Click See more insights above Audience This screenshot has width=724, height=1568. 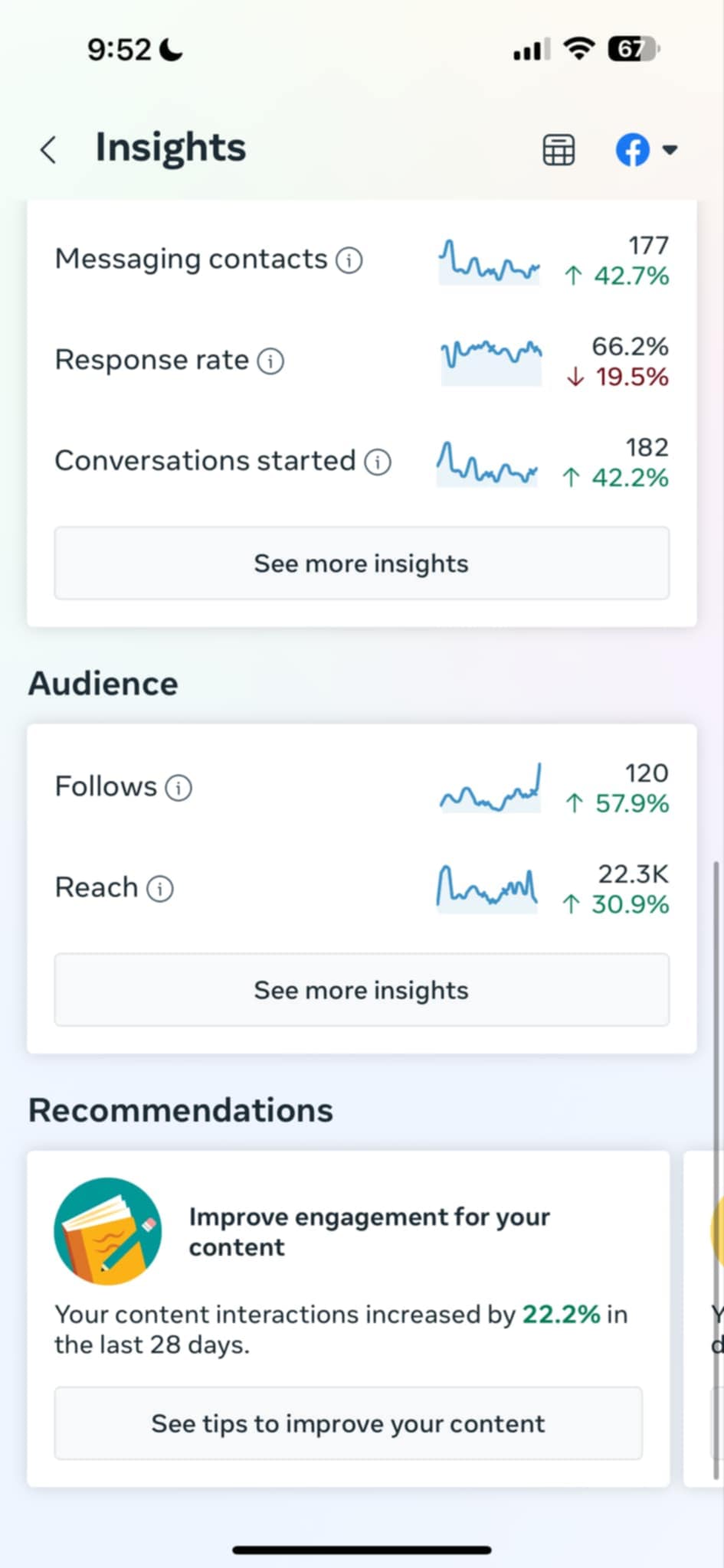(x=362, y=563)
